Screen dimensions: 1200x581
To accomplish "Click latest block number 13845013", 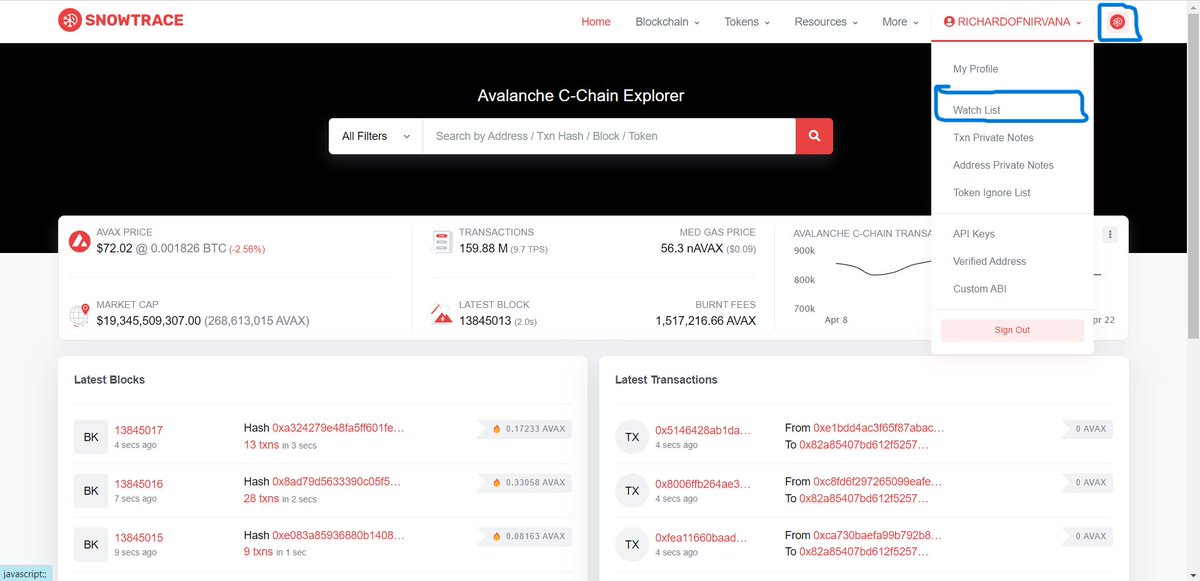I will (486, 321).
